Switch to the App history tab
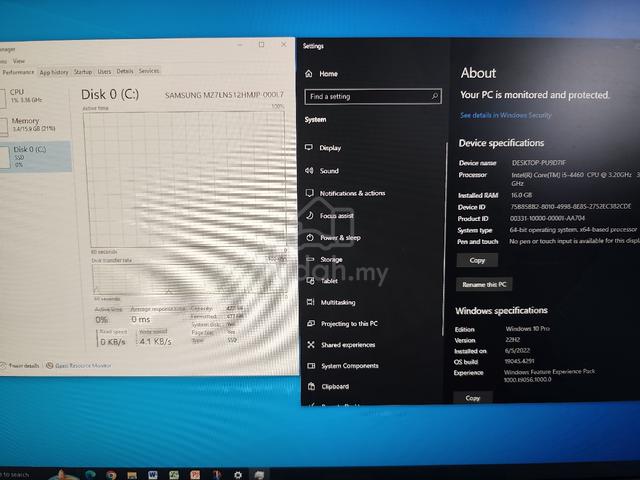Screen dimensions: 640x480 click(x=54, y=72)
